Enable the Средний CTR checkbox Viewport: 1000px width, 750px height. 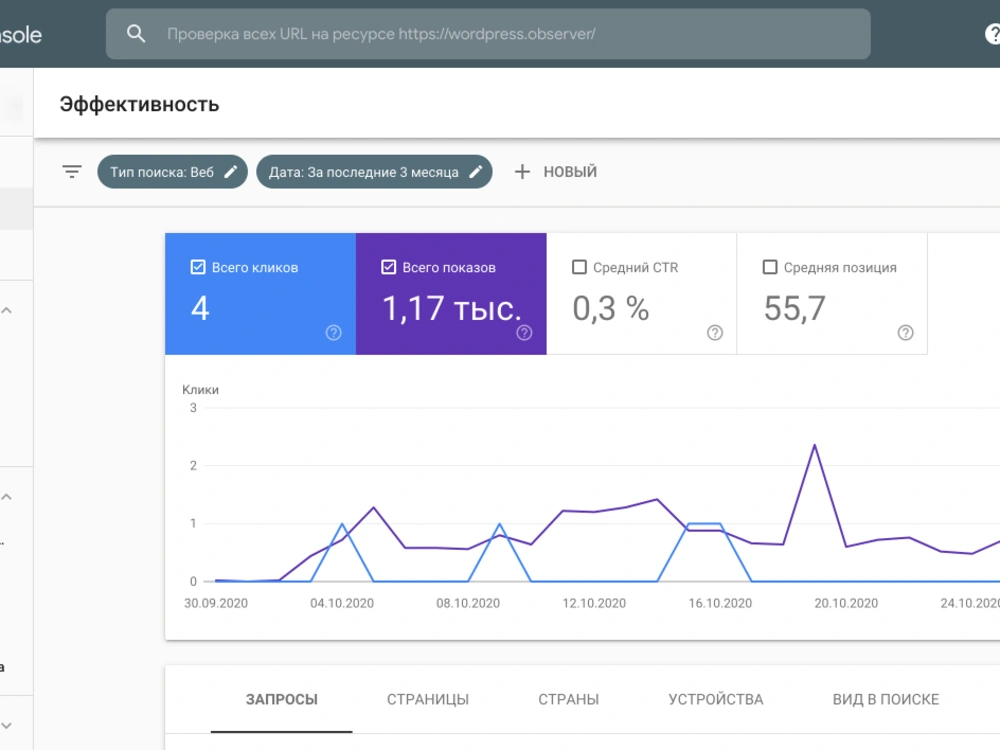(x=579, y=267)
